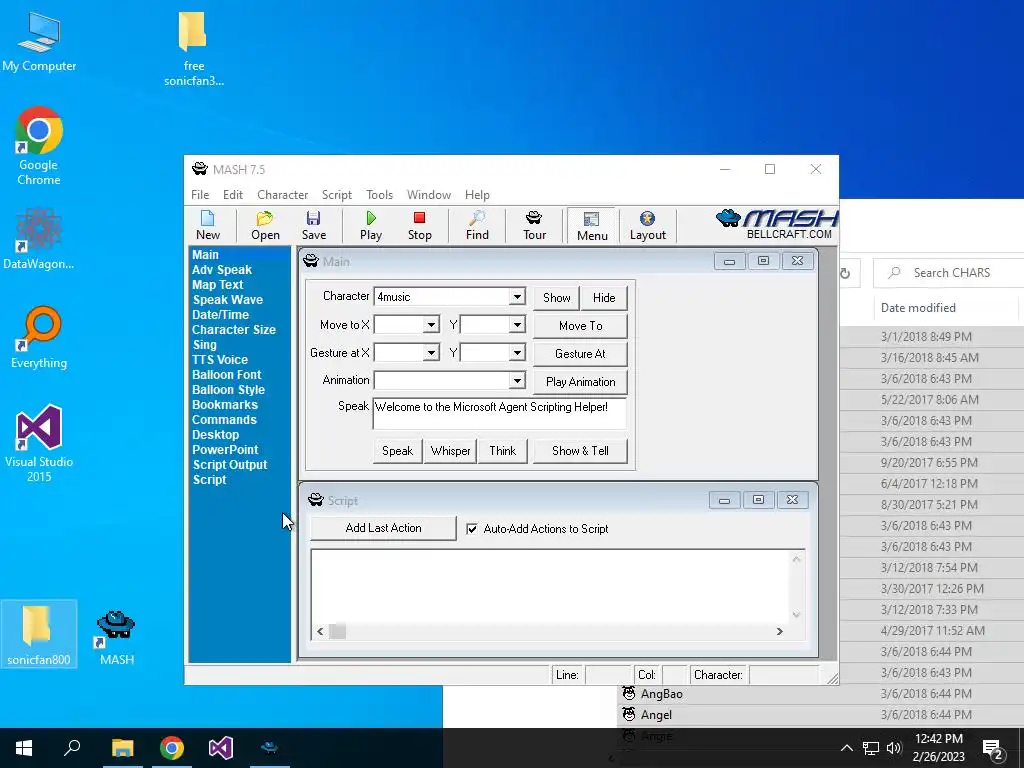Select TTS Voice in the side menu

[x=219, y=360]
